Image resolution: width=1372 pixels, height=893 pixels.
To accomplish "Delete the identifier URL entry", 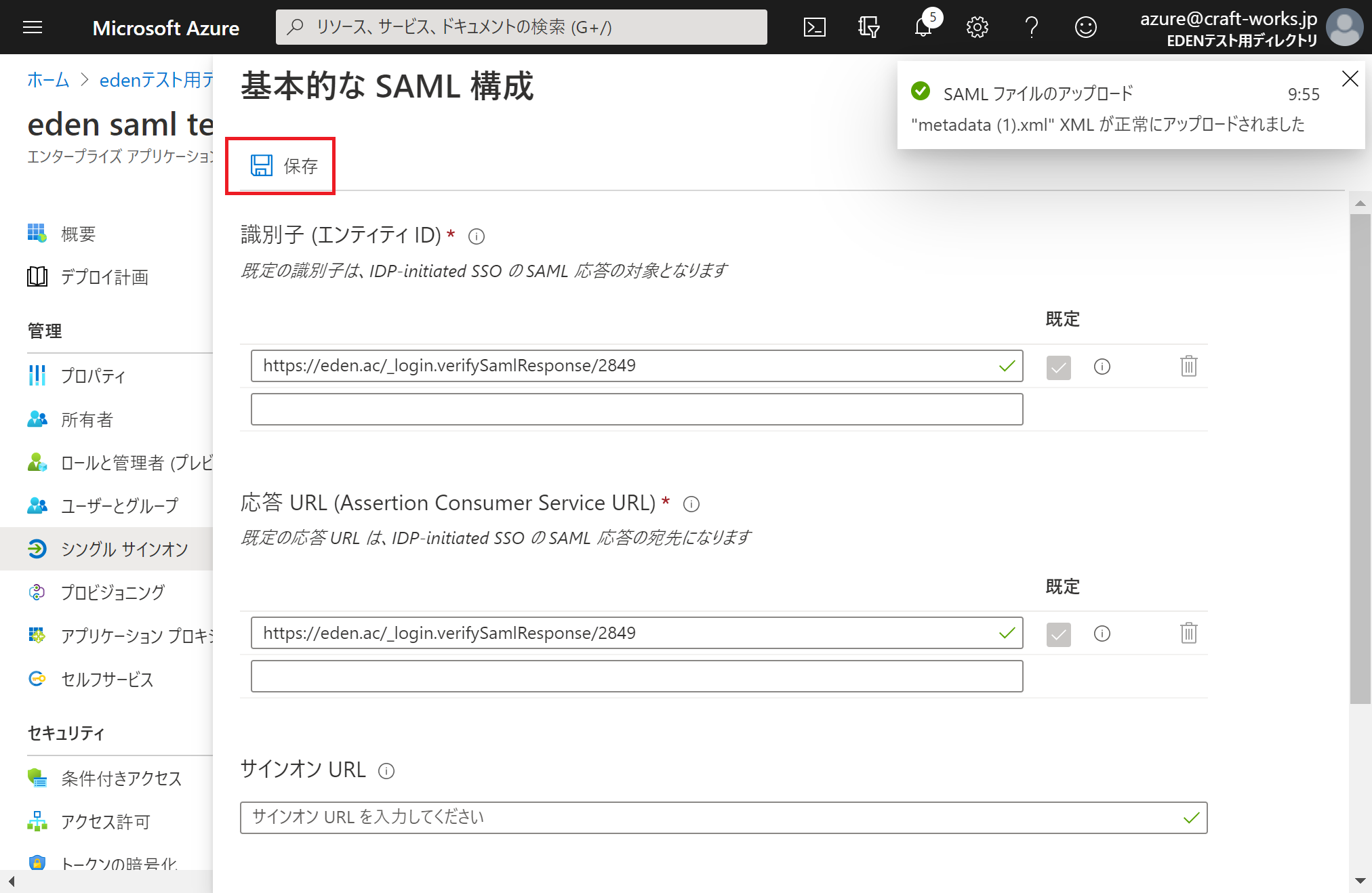I will coord(1188,366).
